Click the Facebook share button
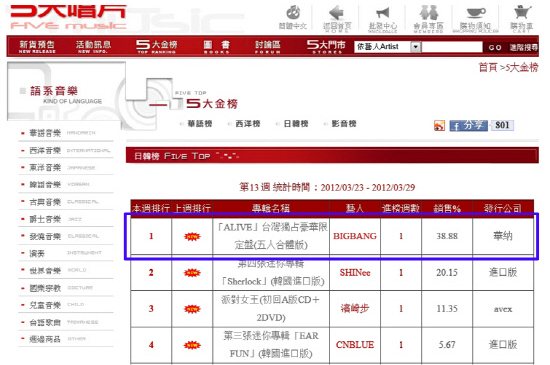Viewport: 550px width, 365px height. (468, 126)
